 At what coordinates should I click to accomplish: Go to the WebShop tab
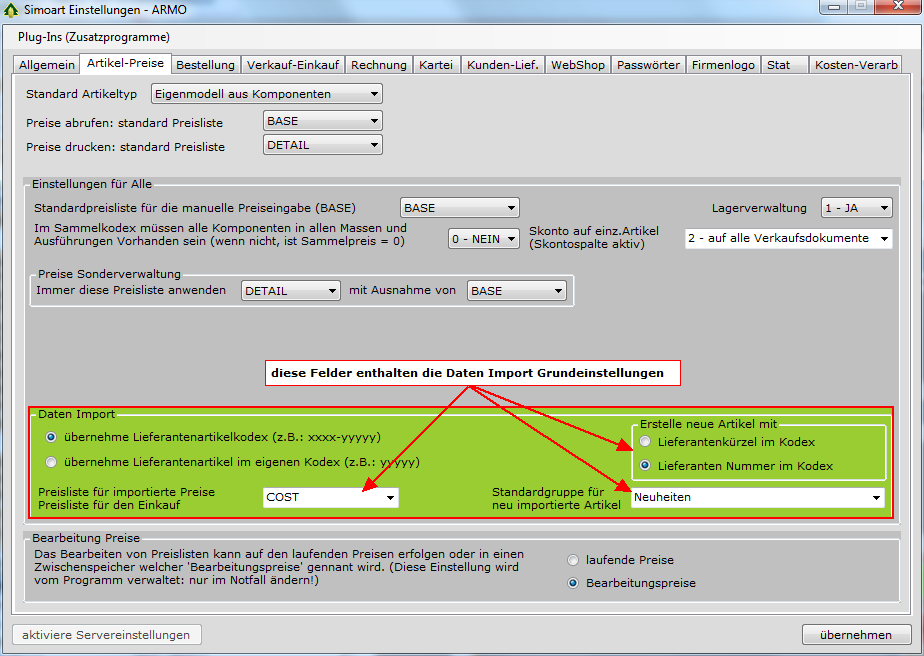pos(578,65)
